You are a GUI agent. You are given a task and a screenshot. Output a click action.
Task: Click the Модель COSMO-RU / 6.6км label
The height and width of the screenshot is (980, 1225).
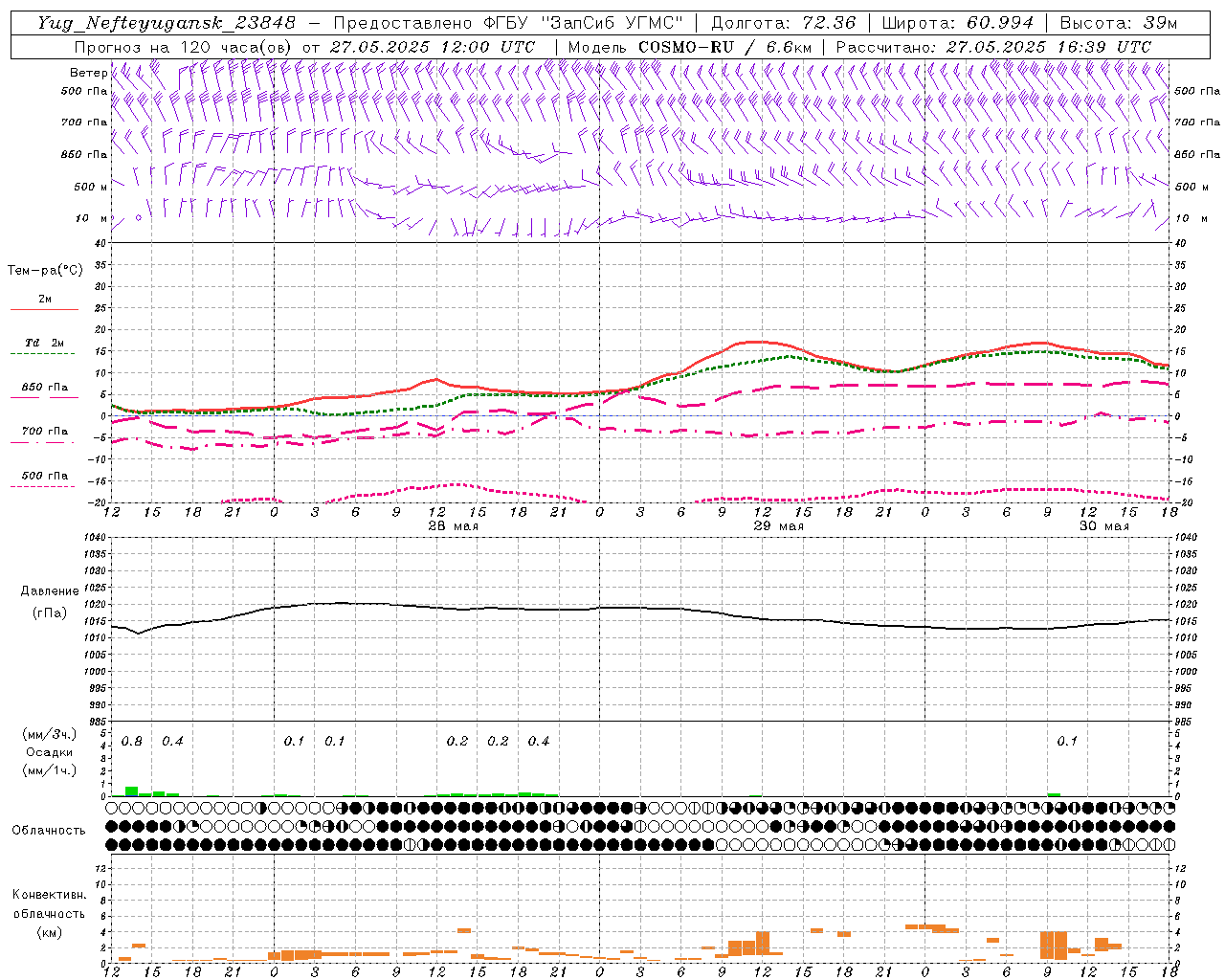tap(690, 47)
